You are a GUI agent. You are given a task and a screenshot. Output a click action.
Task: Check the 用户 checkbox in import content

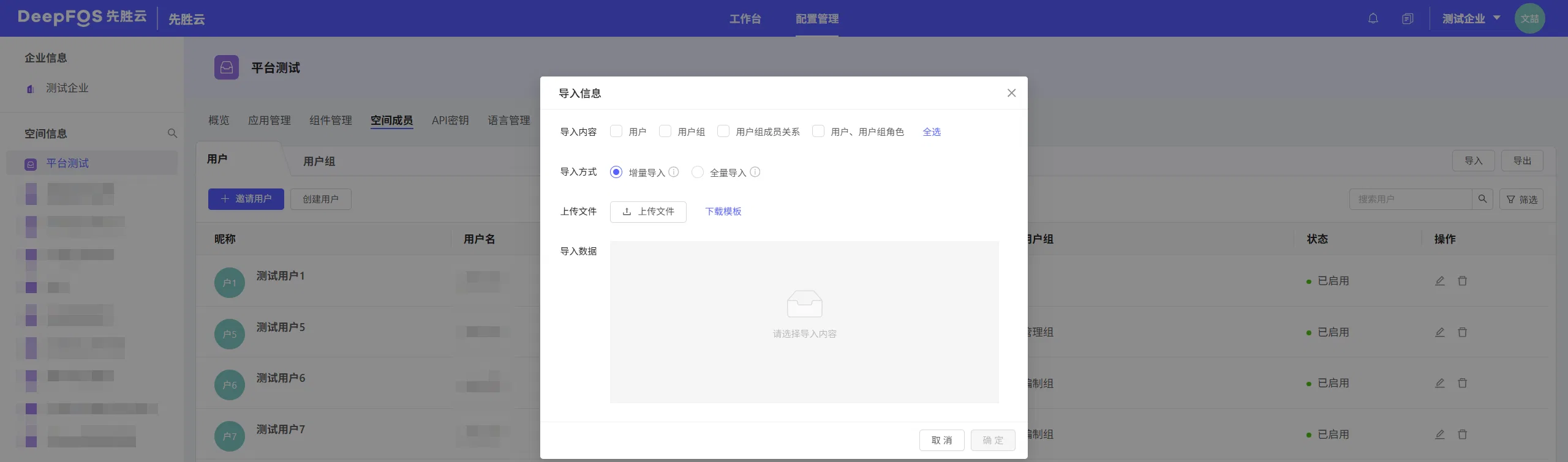click(x=616, y=131)
